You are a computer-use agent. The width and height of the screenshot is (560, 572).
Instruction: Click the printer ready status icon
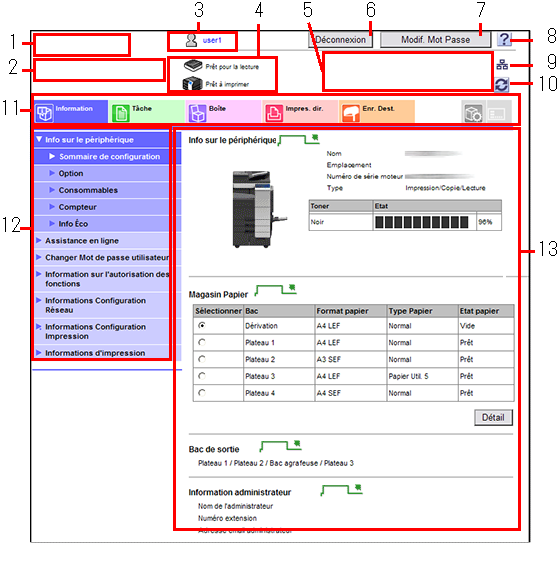[x=192, y=84]
